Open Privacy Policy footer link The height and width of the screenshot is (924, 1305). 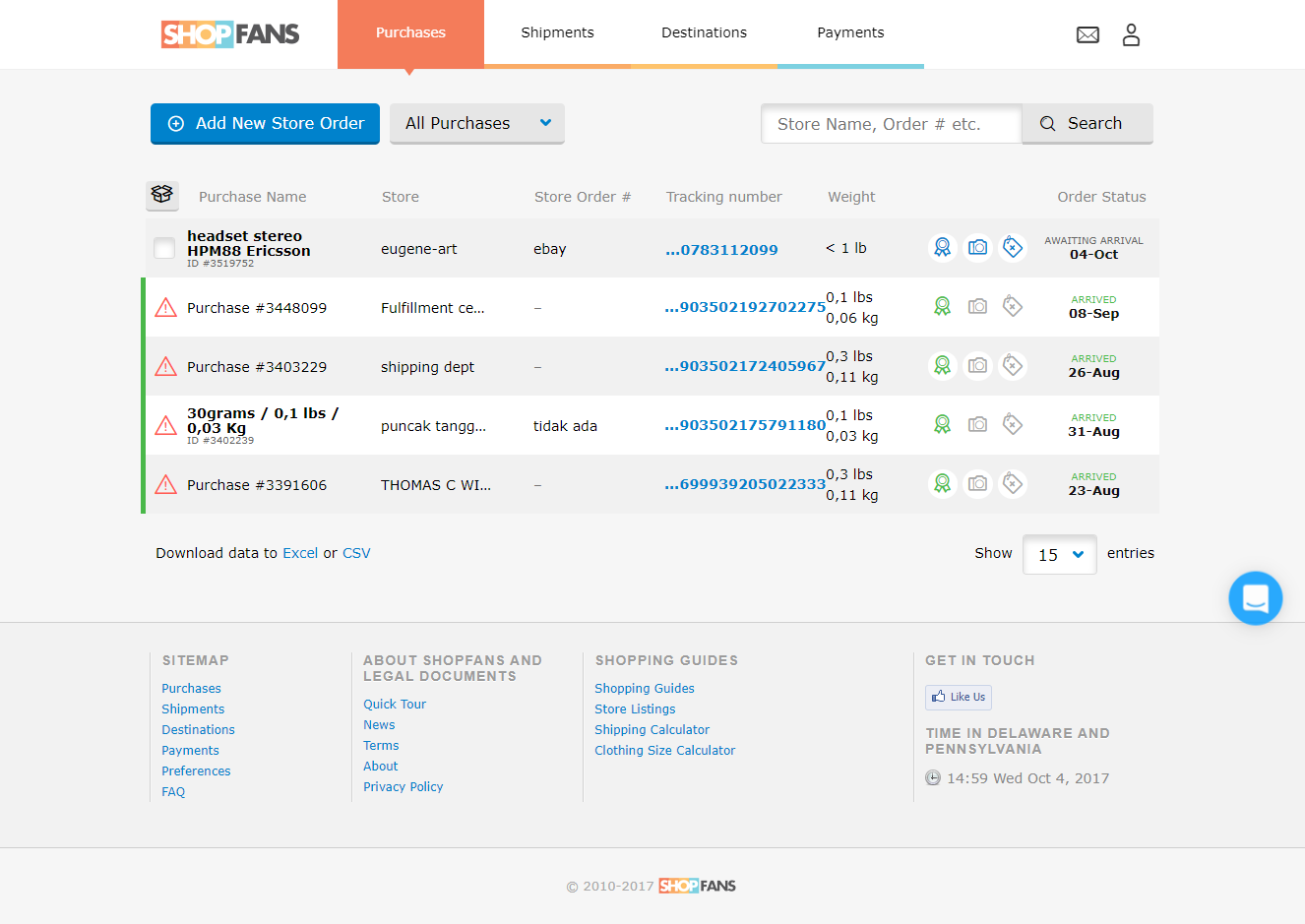tap(403, 787)
